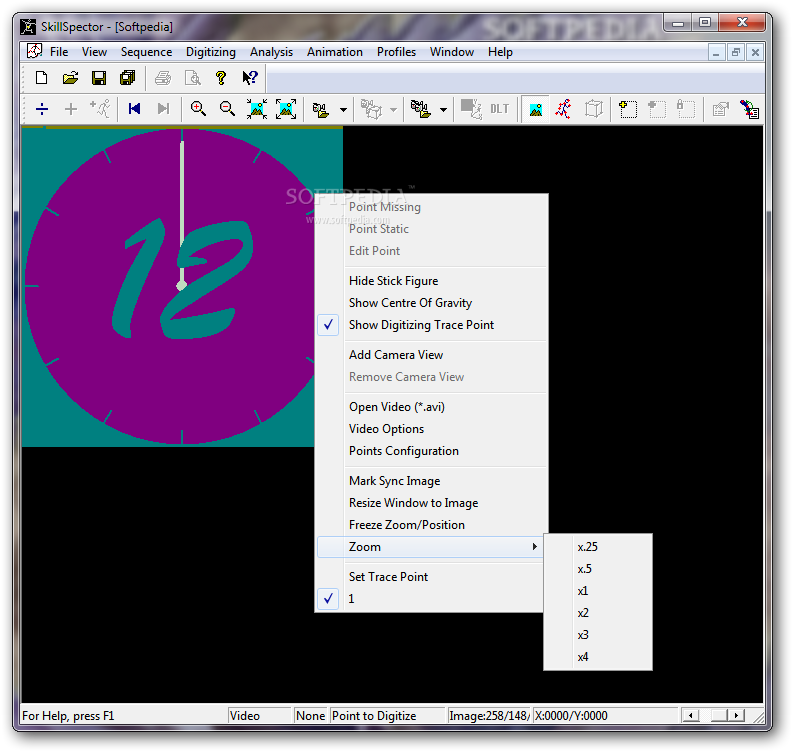Zoom in with the magnifier plus icon
The image size is (793, 752).
198,109
